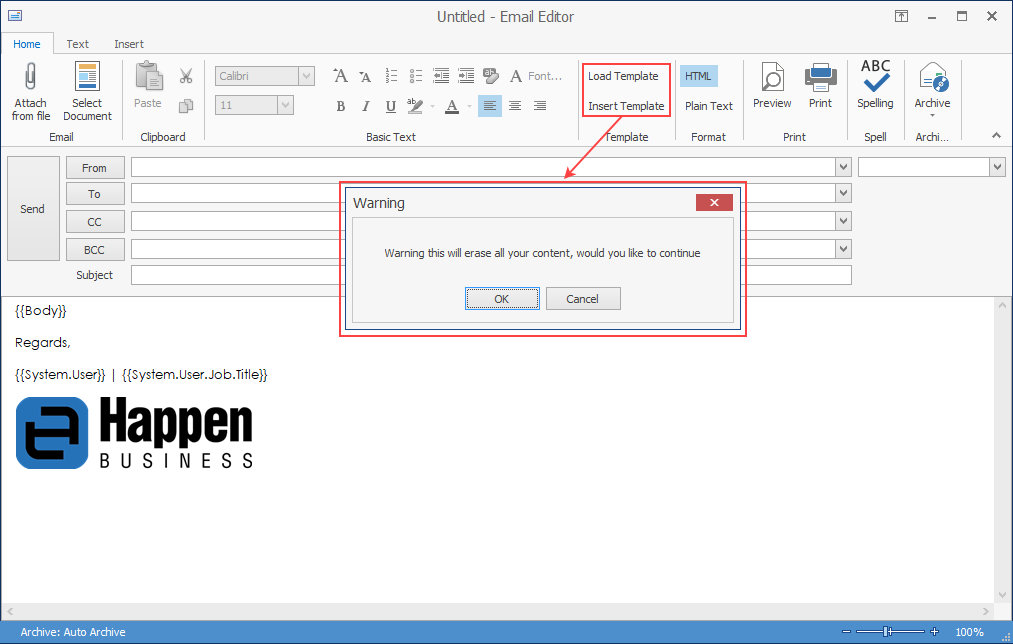Switch to the Insert ribbon tab
Viewport: 1013px width, 644px height.
pyautogui.click(x=129, y=44)
